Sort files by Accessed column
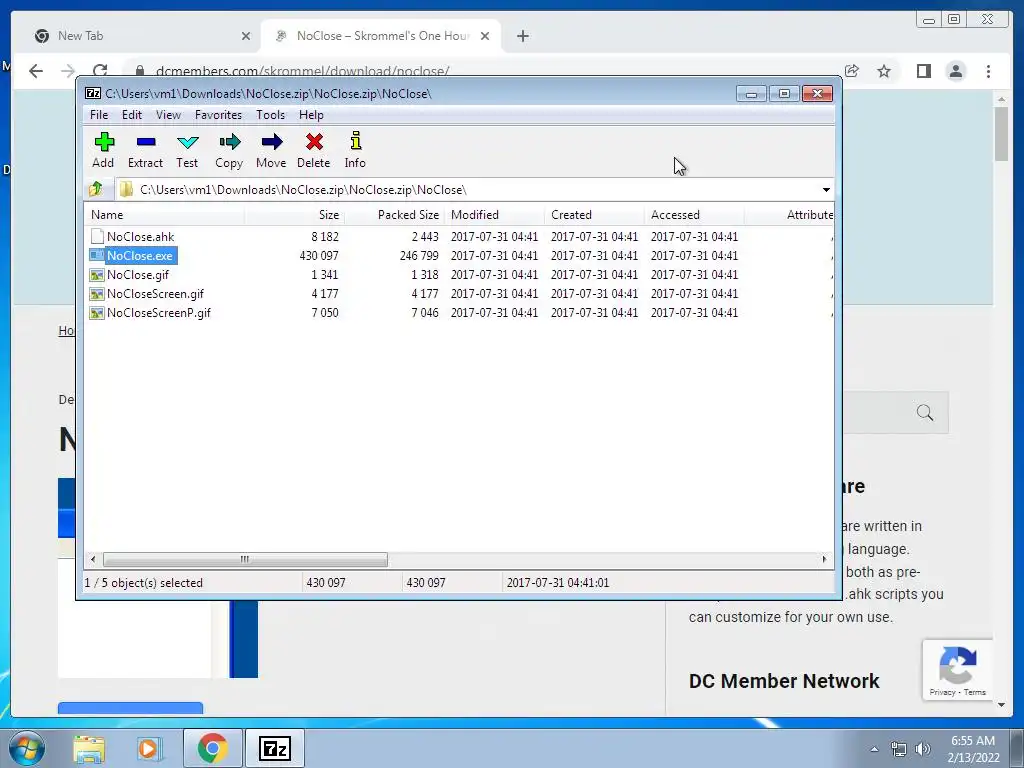The height and width of the screenshot is (768, 1024). tap(694, 215)
